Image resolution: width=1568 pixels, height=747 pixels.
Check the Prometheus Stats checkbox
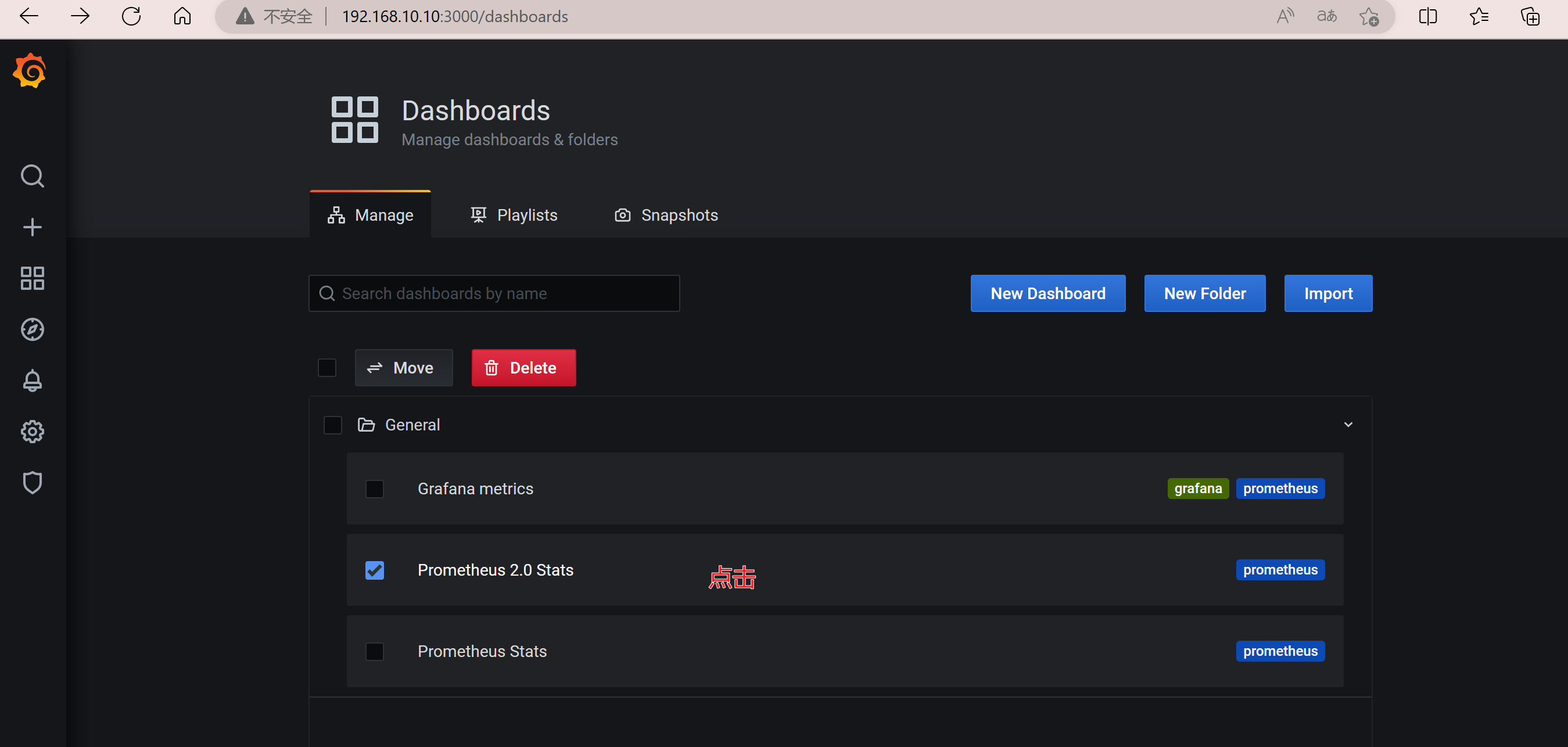point(374,651)
